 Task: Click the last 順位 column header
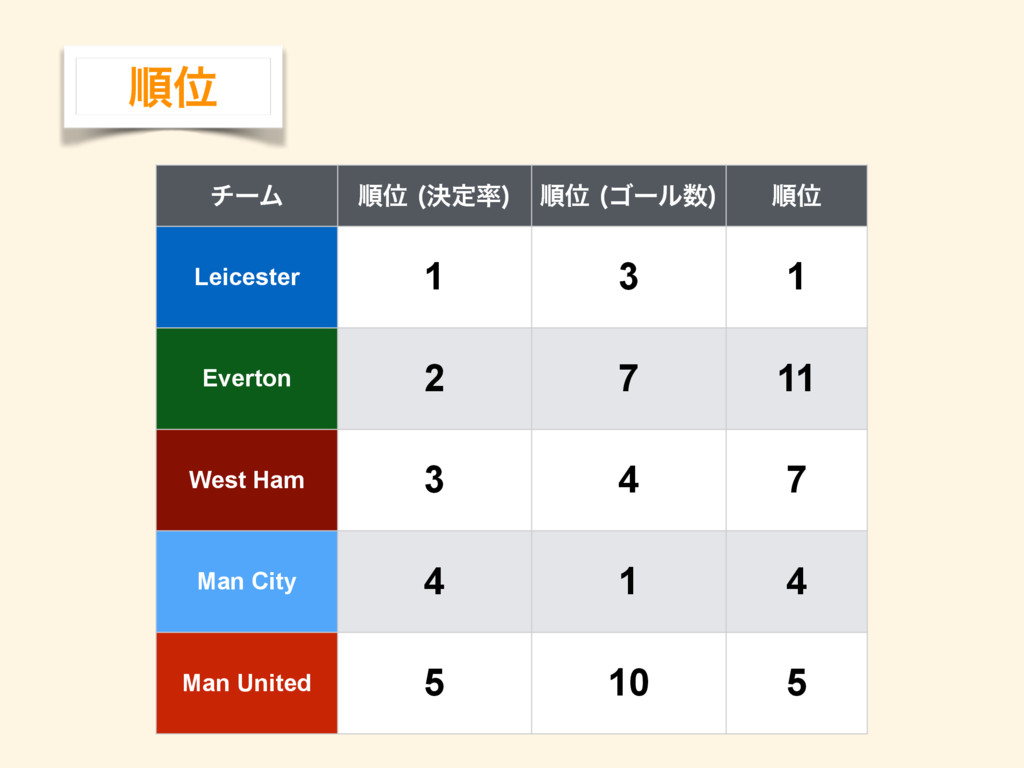(796, 196)
